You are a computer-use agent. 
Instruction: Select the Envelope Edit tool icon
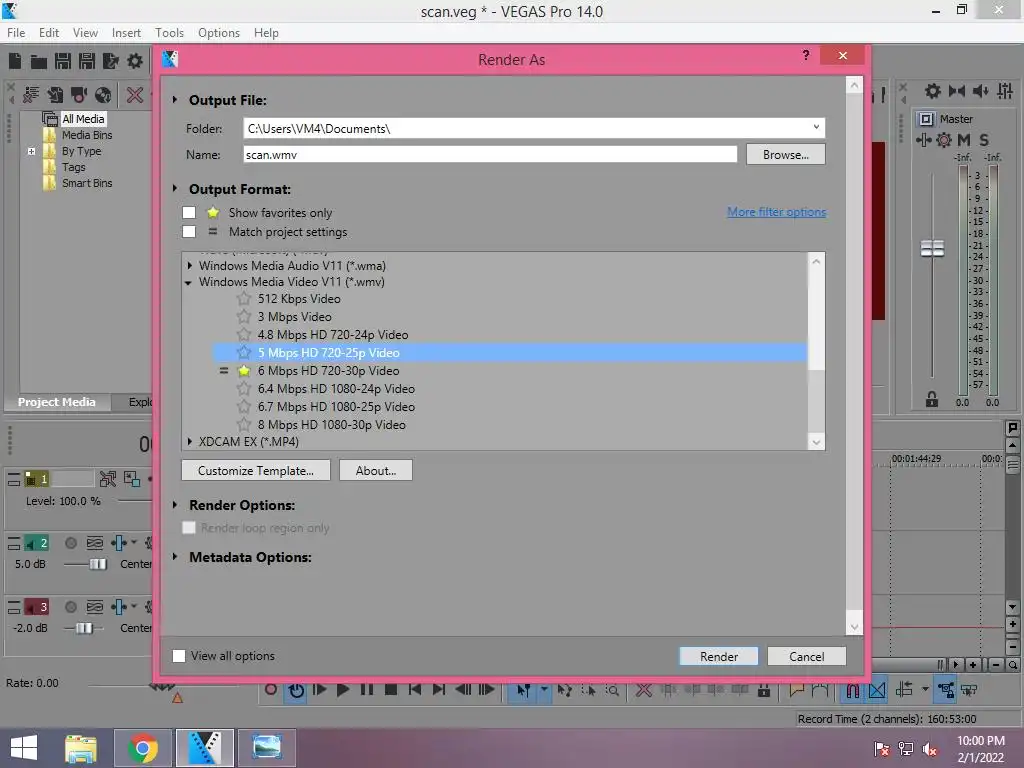coord(565,690)
